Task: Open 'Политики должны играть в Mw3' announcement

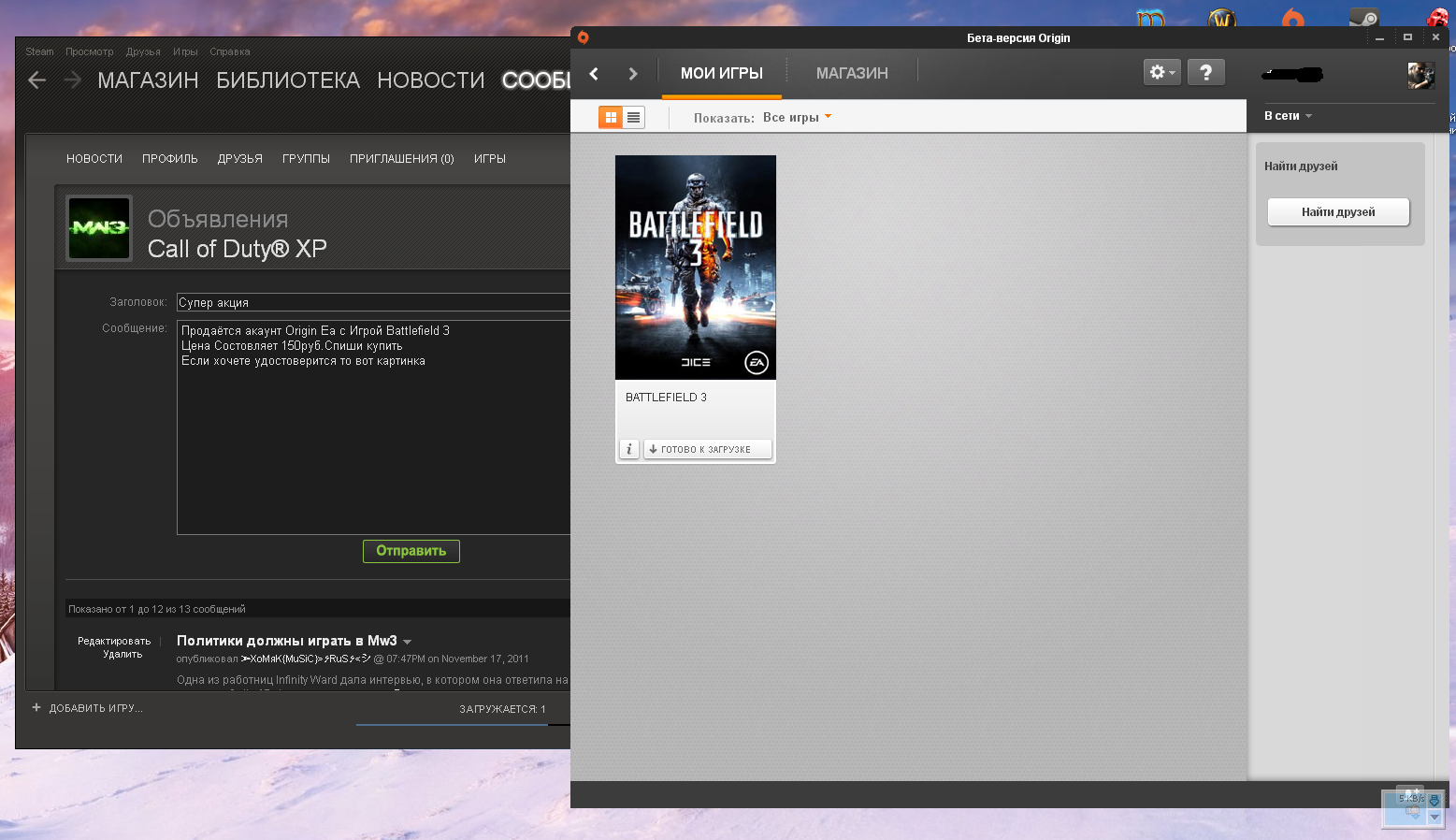Action: point(287,641)
